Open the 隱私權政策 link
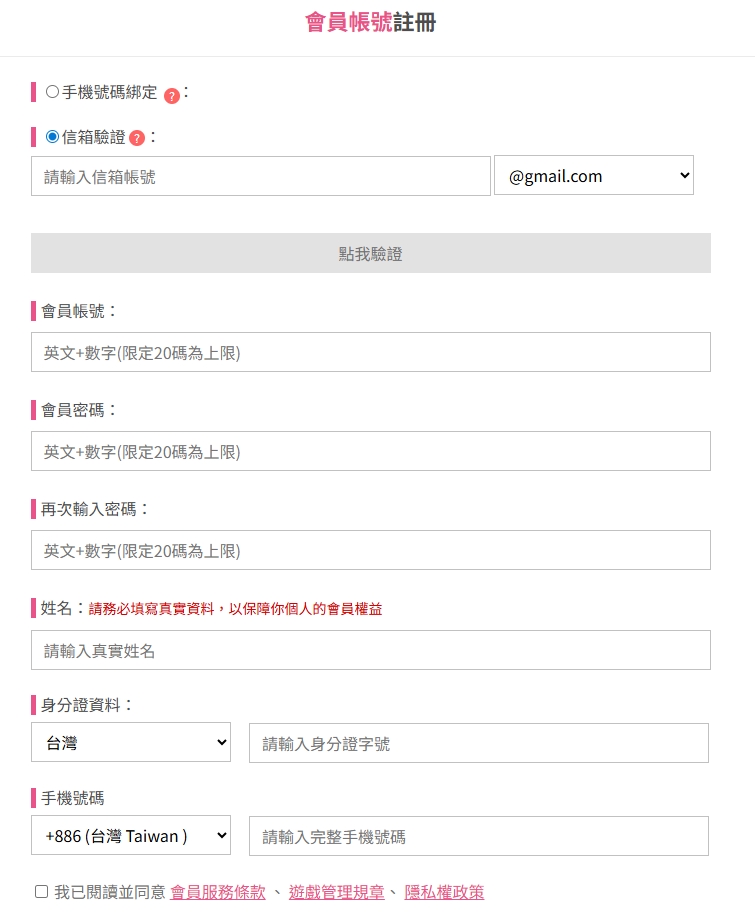Image resolution: width=755 pixels, height=917 pixels. point(444,892)
